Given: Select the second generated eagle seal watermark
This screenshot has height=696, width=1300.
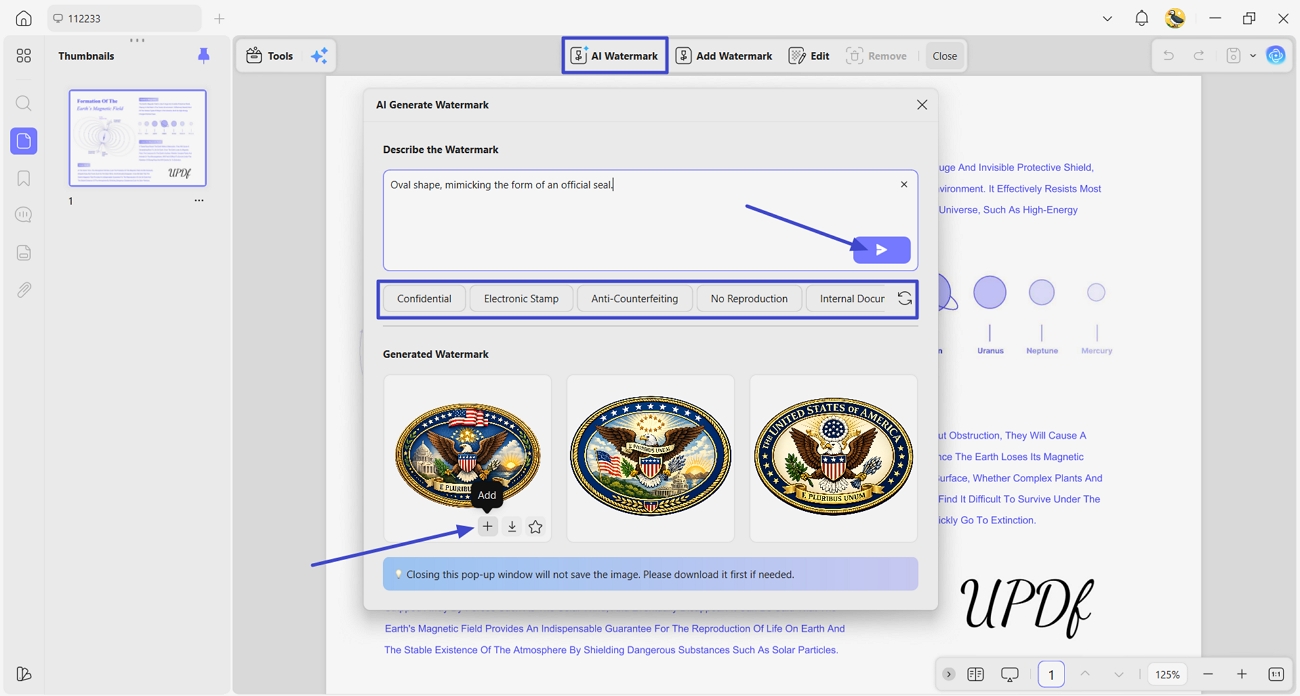Looking at the screenshot, I should pyautogui.click(x=650, y=458).
